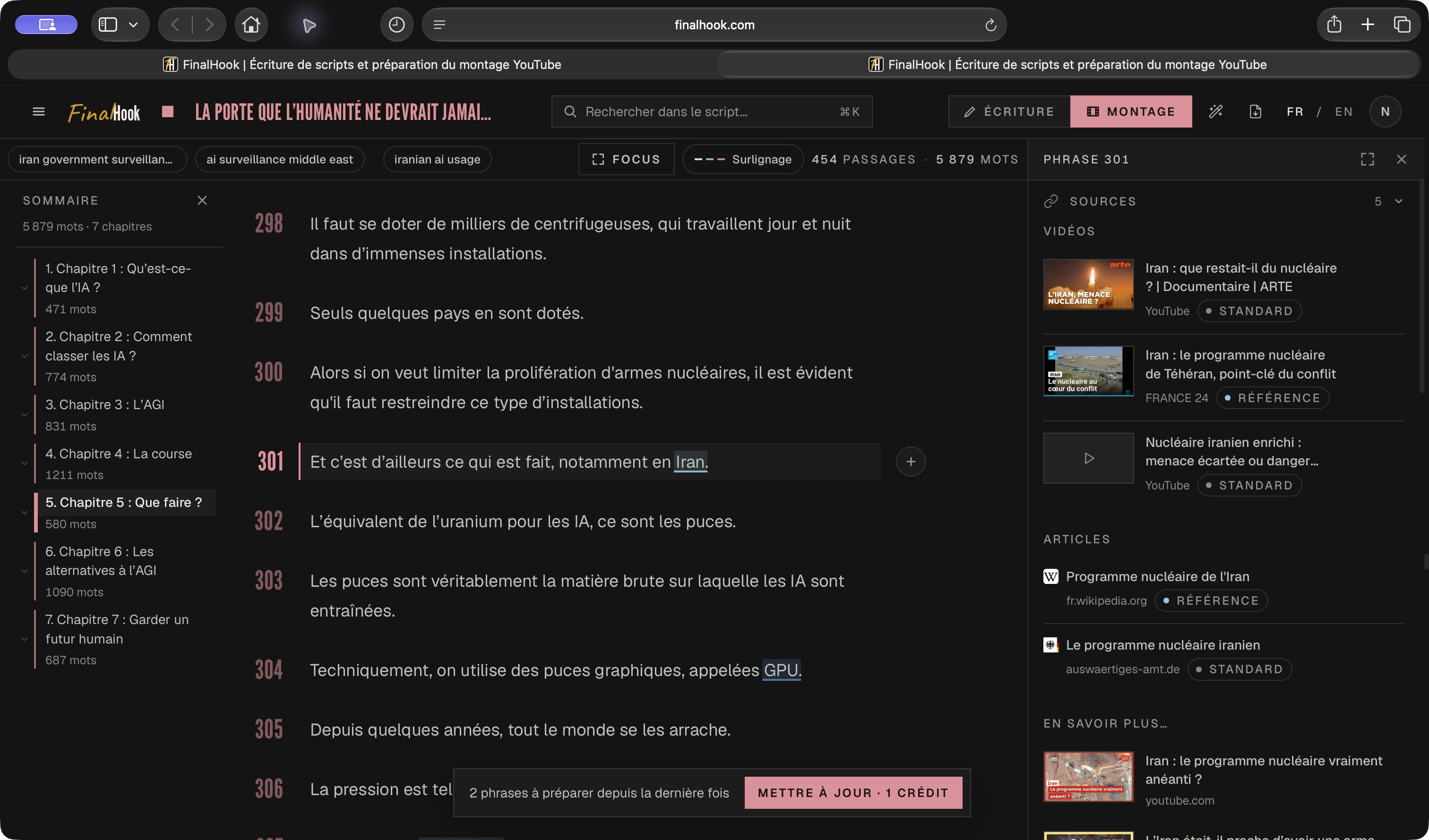Toggle Focus mode

click(x=626, y=159)
